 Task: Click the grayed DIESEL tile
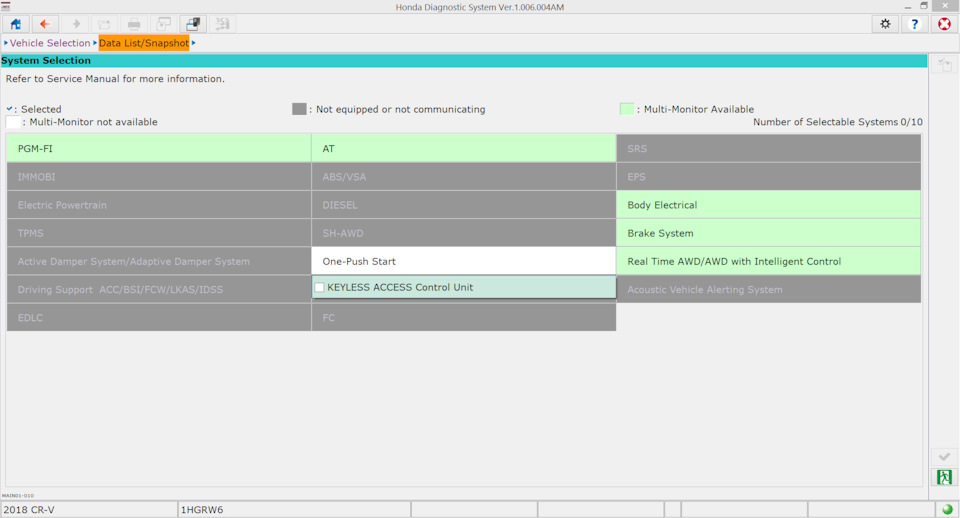click(x=463, y=205)
